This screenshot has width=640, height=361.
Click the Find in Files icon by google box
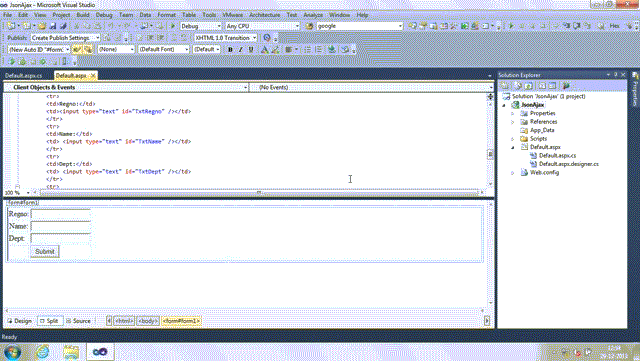coord(309,26)
